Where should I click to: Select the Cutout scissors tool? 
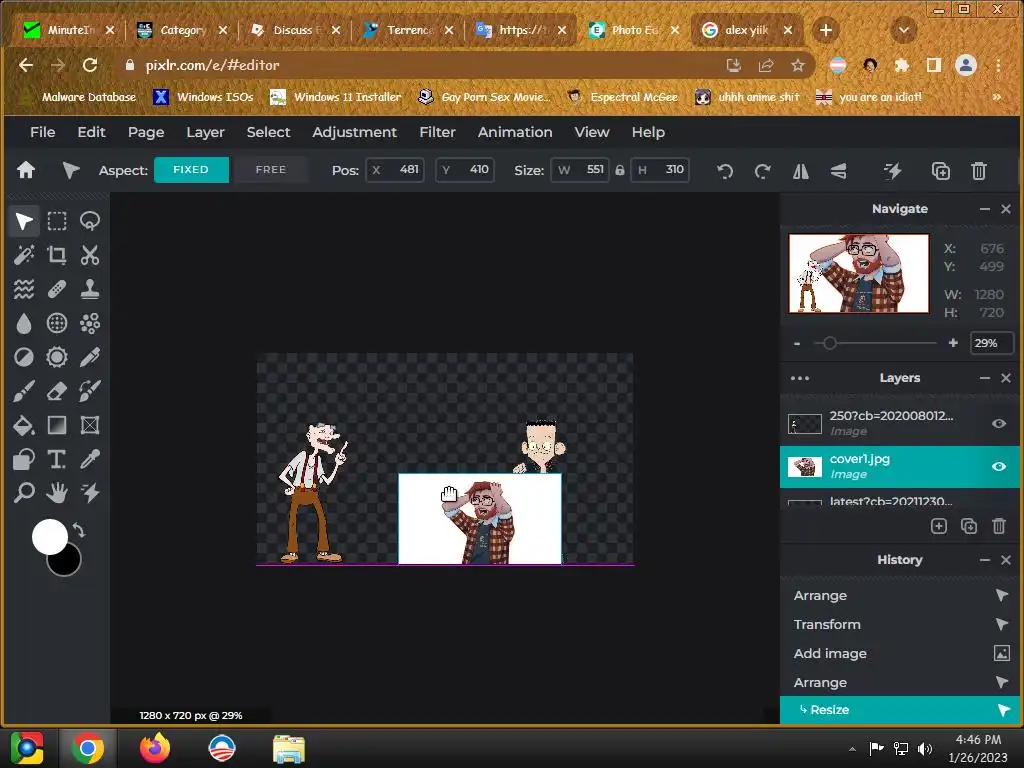(x=90, y=255)
